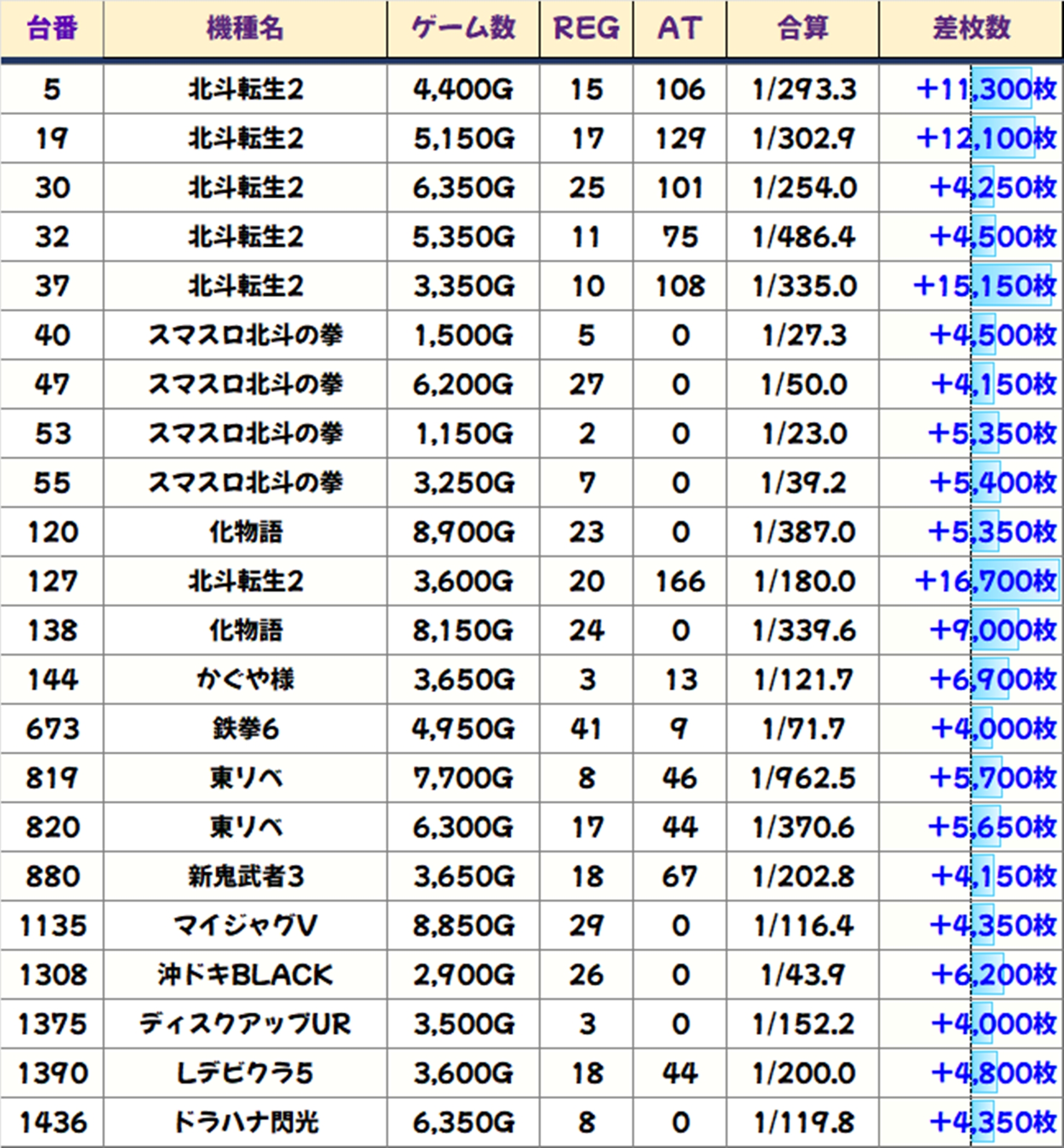
Task: Sort by the 機種名 column header
Action: [x=245, y=28]
